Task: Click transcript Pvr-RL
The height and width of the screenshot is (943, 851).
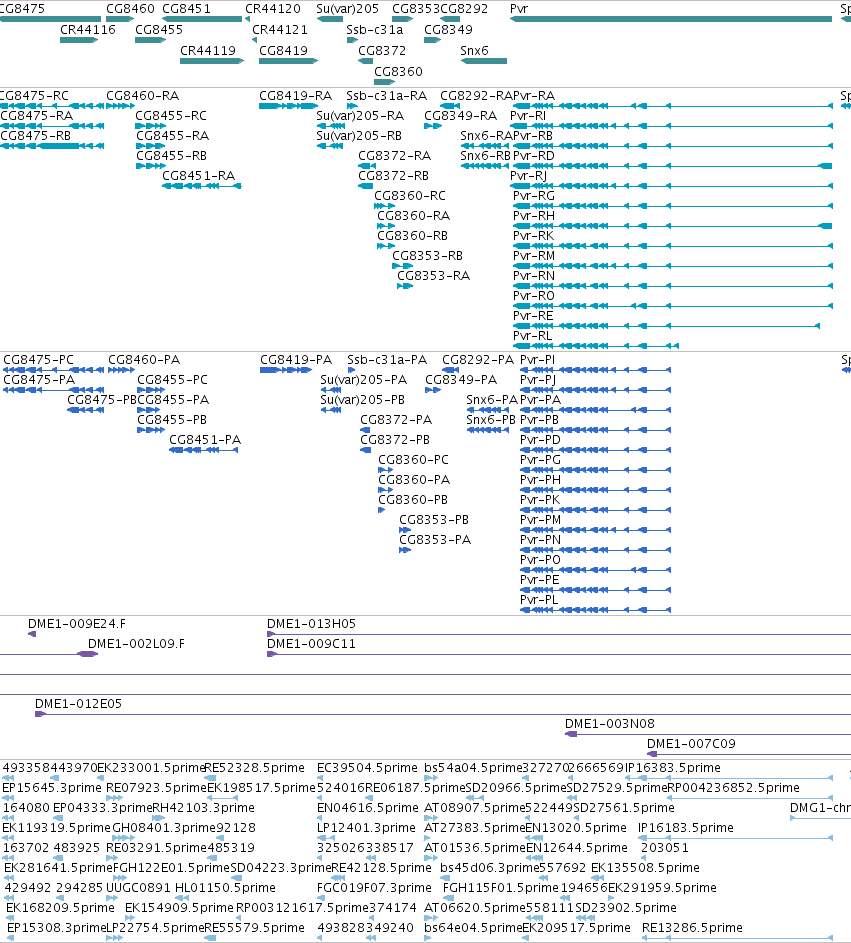Action: click(x=595, y=346)
